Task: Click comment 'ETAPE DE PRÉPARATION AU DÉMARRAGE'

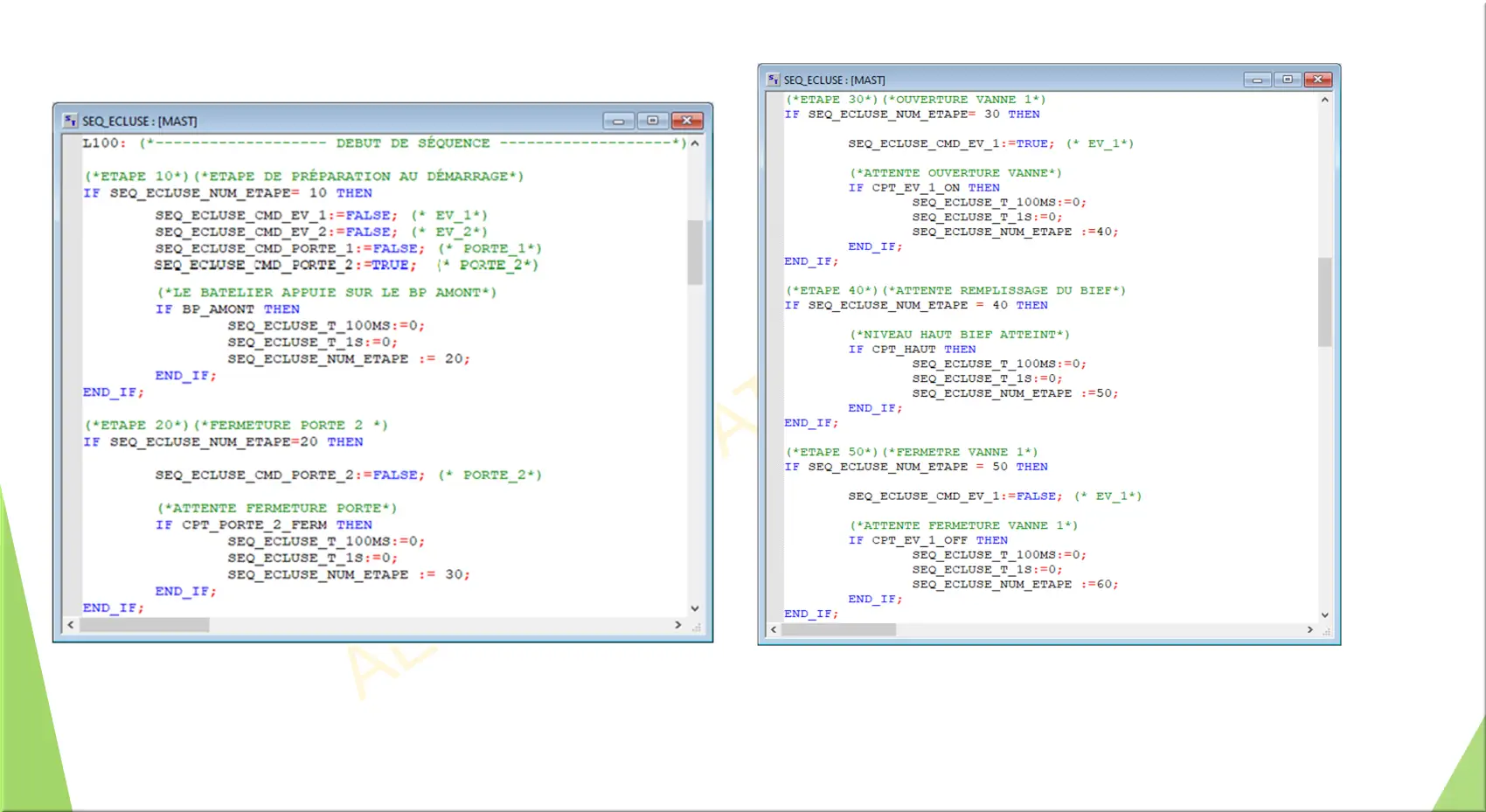Action: coord(363,177)
